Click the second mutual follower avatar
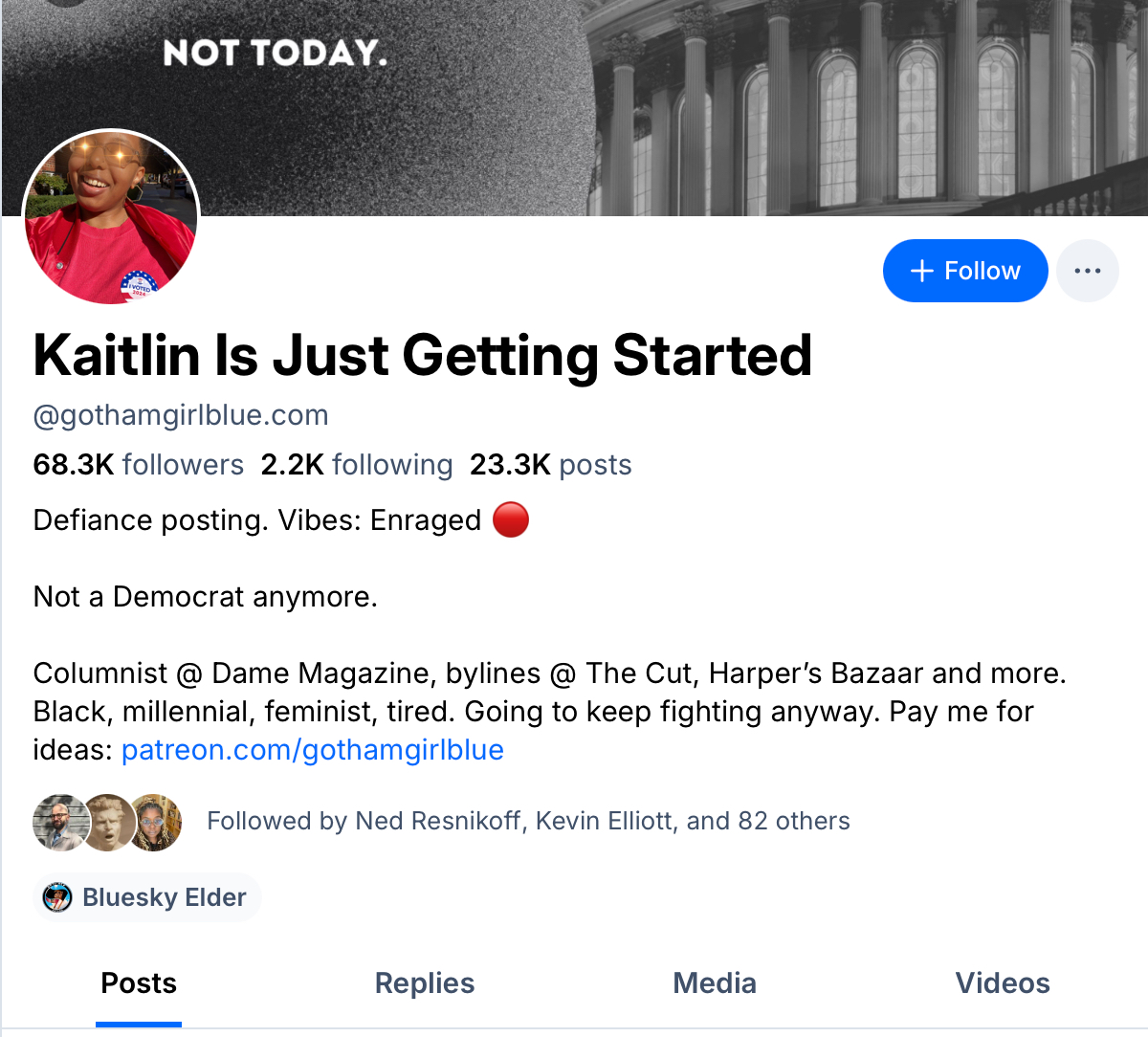The image size is (1148, 1037). click(x=107, y=822)
